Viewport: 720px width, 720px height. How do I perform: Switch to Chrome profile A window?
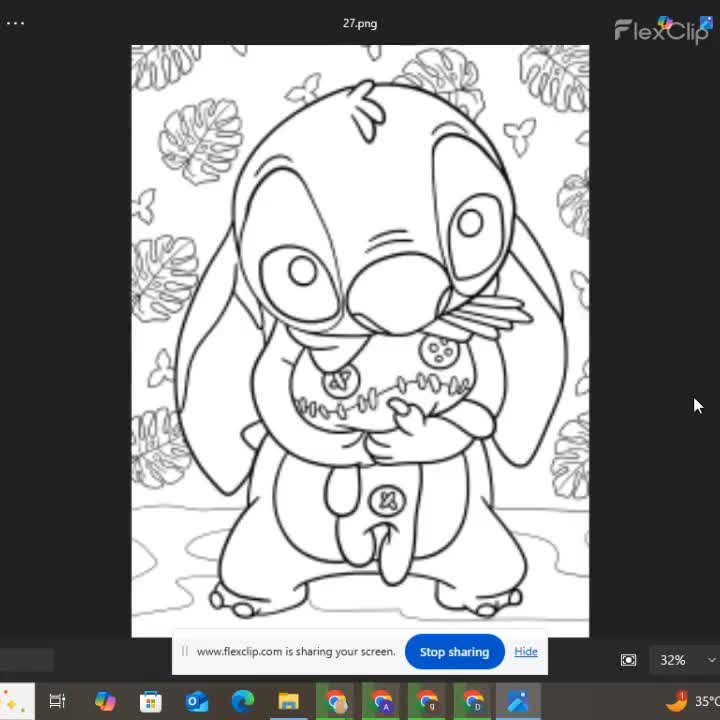pos(381,701)
